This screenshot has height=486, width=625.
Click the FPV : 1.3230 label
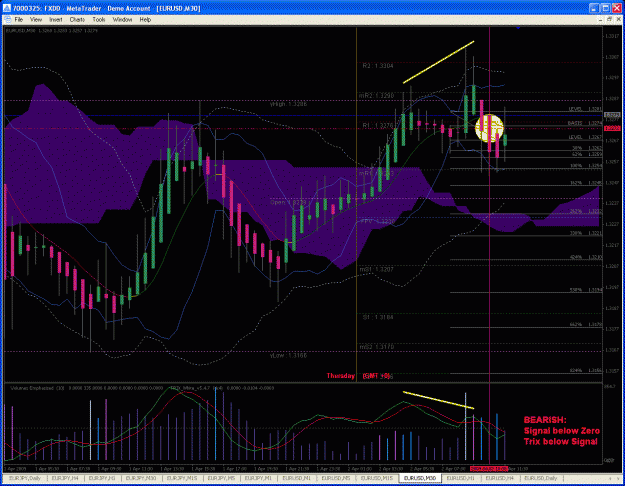pyautogui.click(x=378, y=221)
